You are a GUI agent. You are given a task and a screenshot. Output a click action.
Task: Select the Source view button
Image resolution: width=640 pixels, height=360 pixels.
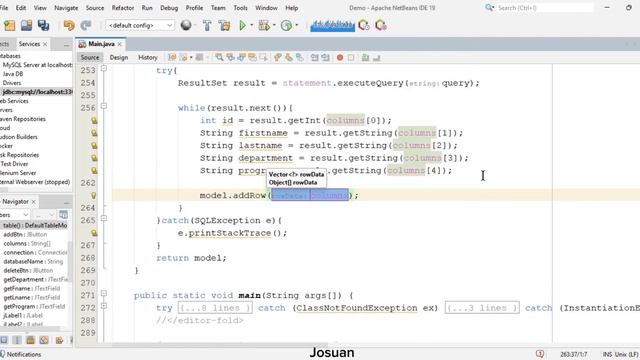[x=90, y=58]
